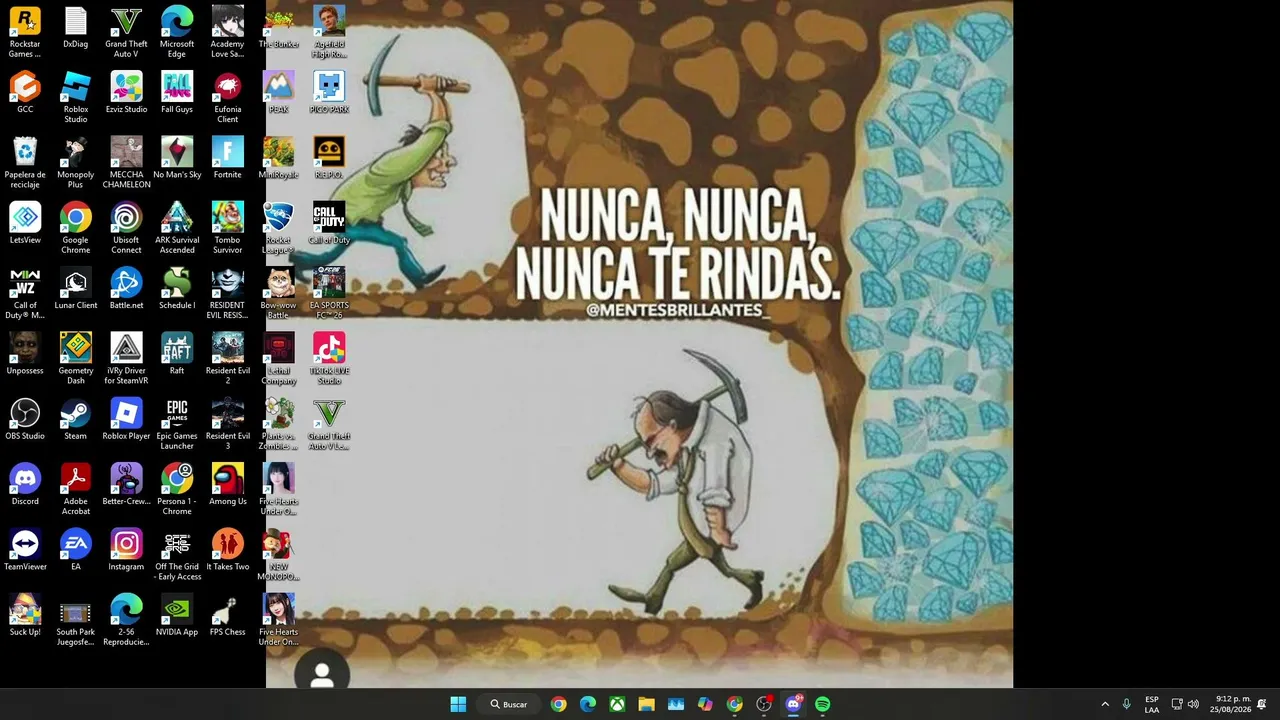Viewport: 1280px width, 720px height.
Task: Select the Geometry Dash shortcut
Action: 76,359
